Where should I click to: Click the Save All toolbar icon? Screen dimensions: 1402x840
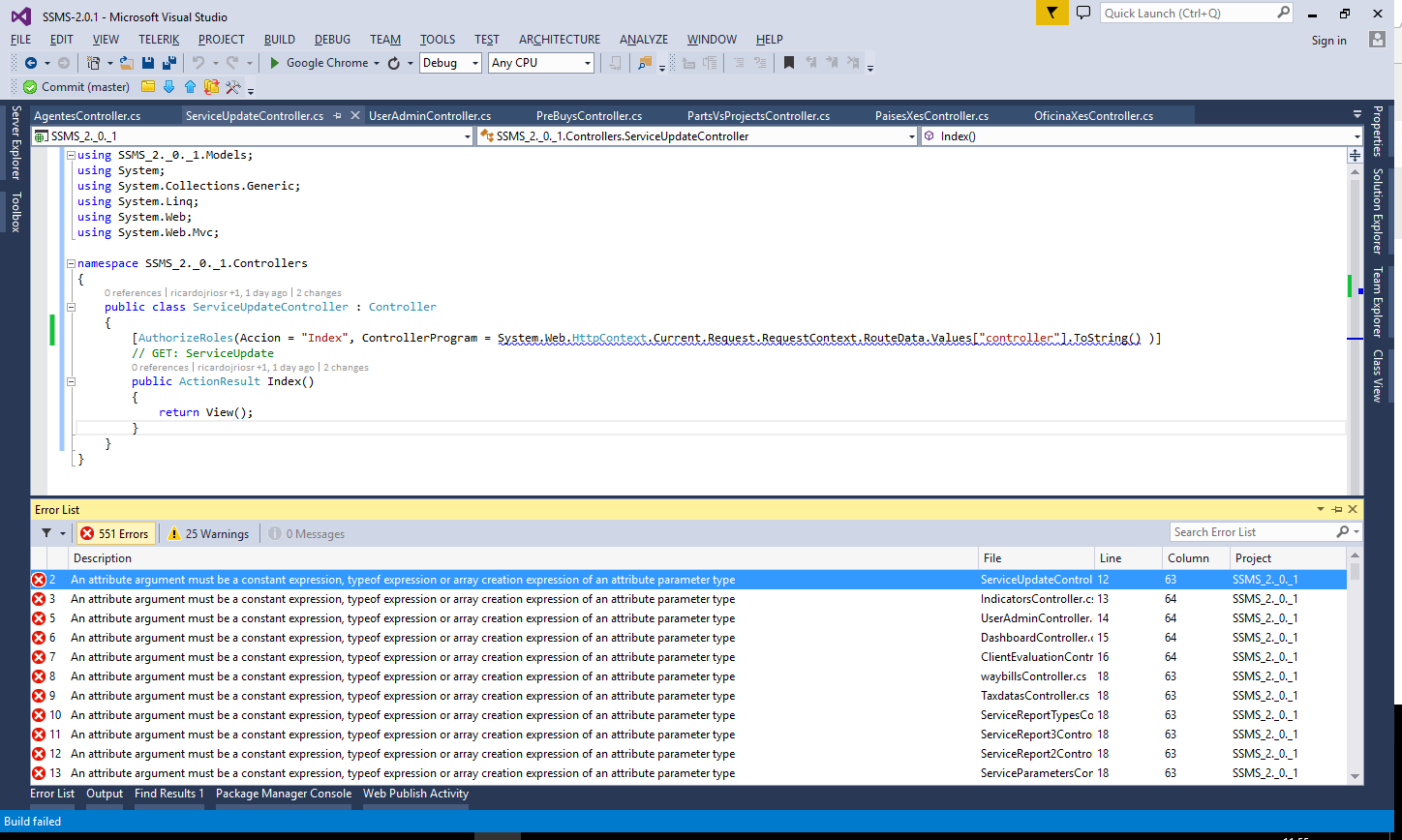(169, 63)
